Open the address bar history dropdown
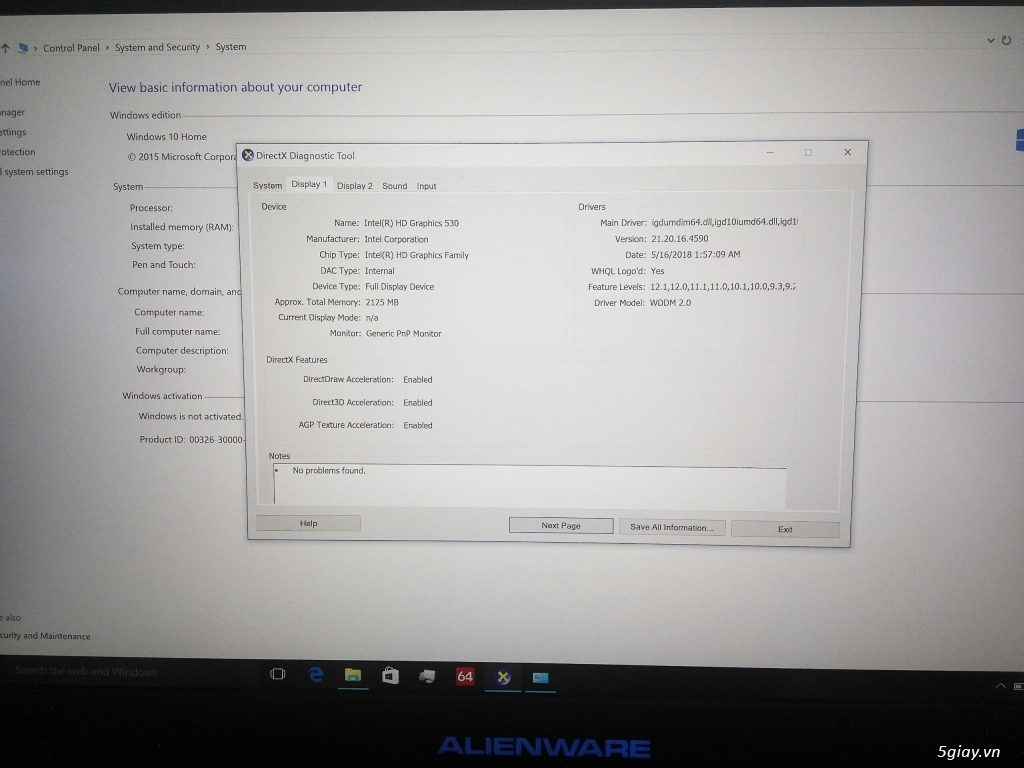 (991, 40)
